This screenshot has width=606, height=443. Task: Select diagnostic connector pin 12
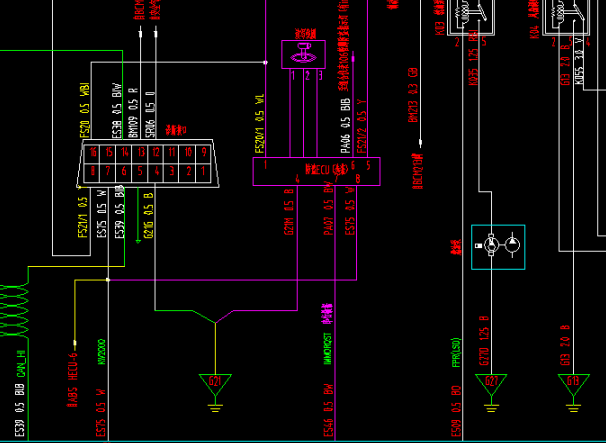pos(156,152)
